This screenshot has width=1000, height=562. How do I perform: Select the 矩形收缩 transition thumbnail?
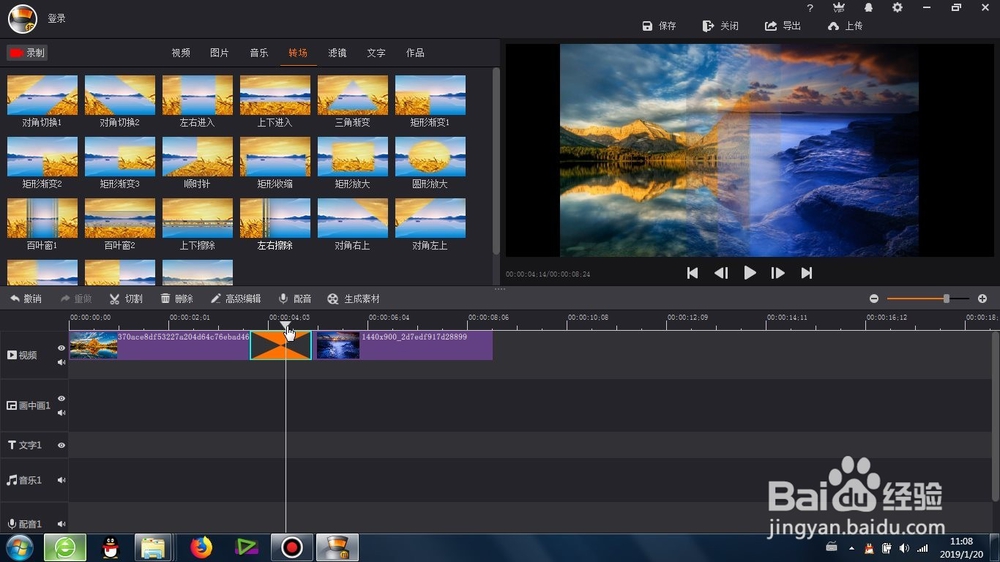(275, 156)
